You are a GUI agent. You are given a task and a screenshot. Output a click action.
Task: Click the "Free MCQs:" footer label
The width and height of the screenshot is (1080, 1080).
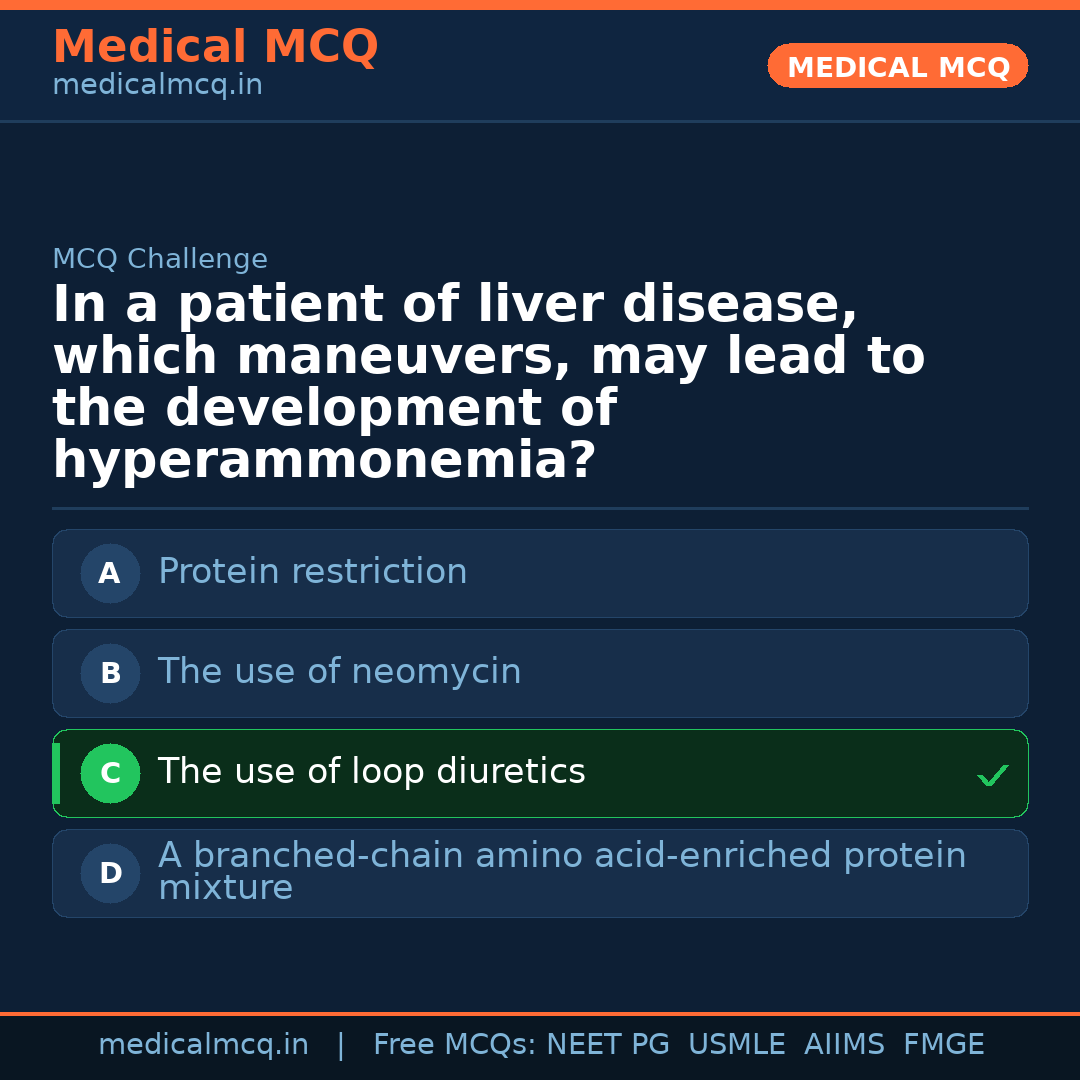[x=455, y=1045]
